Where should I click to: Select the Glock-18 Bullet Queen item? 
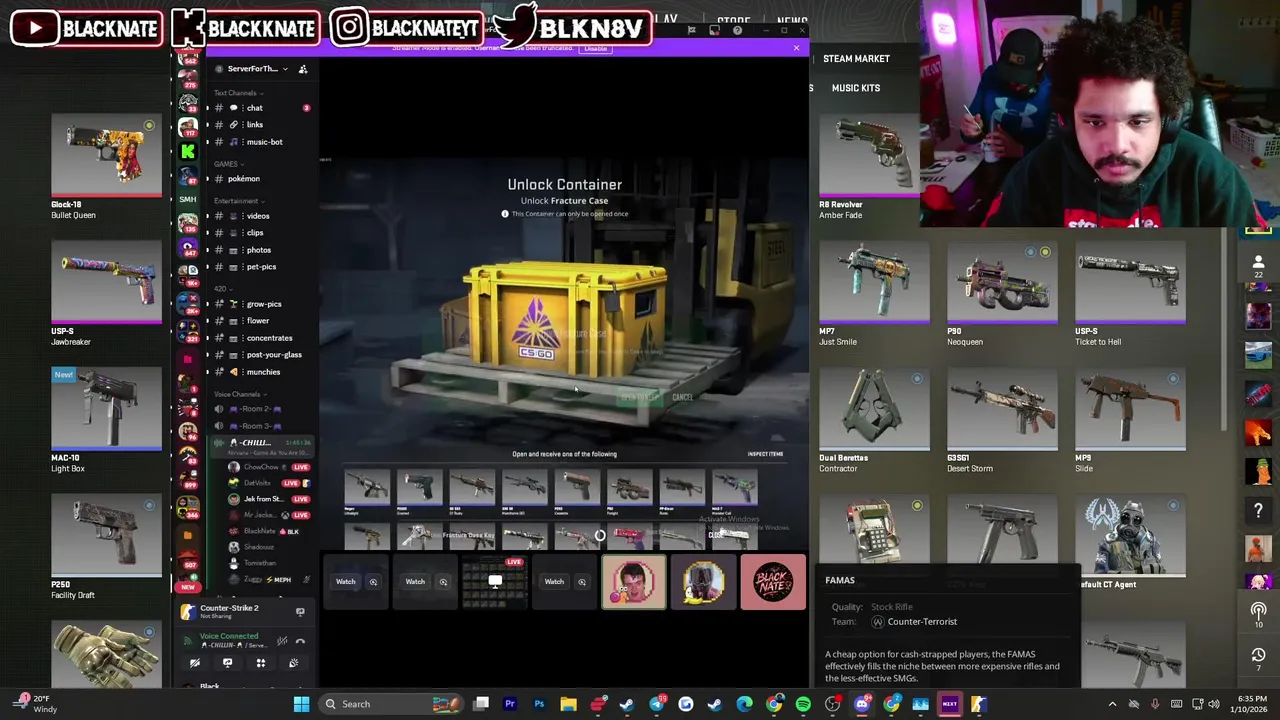(106, 167)
